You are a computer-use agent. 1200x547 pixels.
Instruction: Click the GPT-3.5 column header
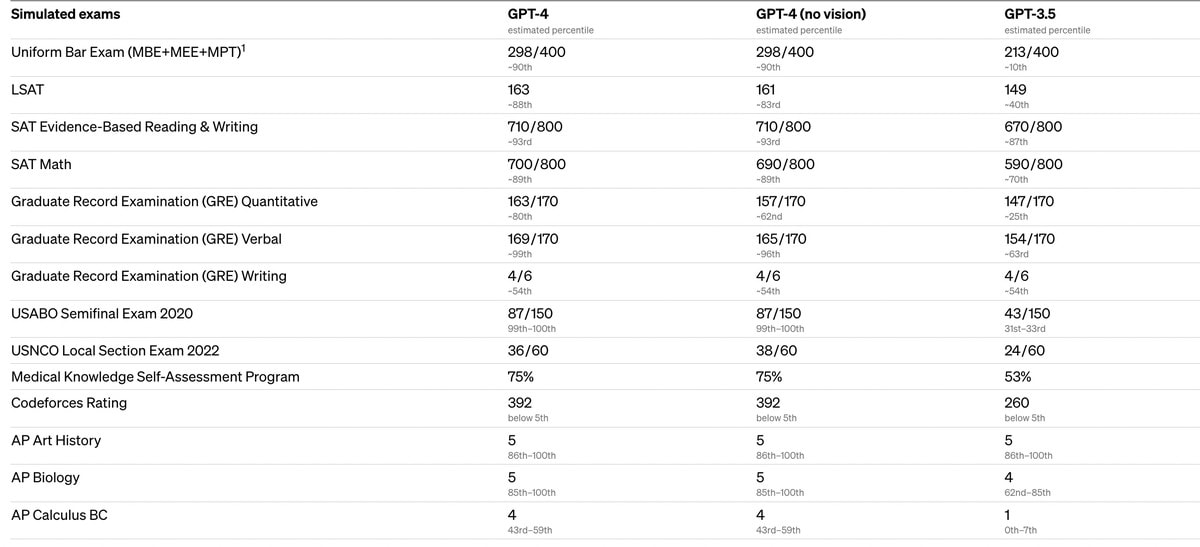pos(1031,14)
